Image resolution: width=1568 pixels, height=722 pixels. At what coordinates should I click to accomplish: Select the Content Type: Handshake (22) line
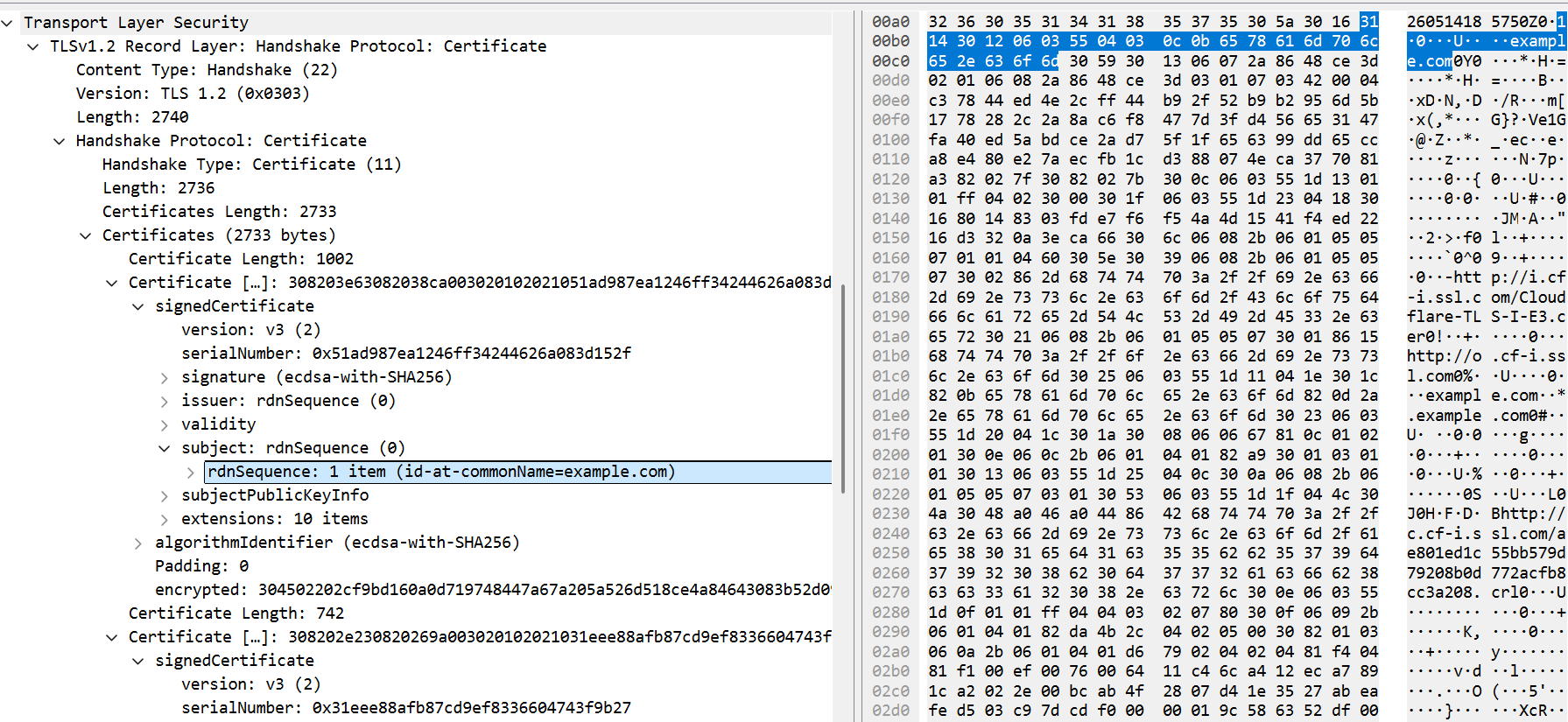[x=206, y=70]
